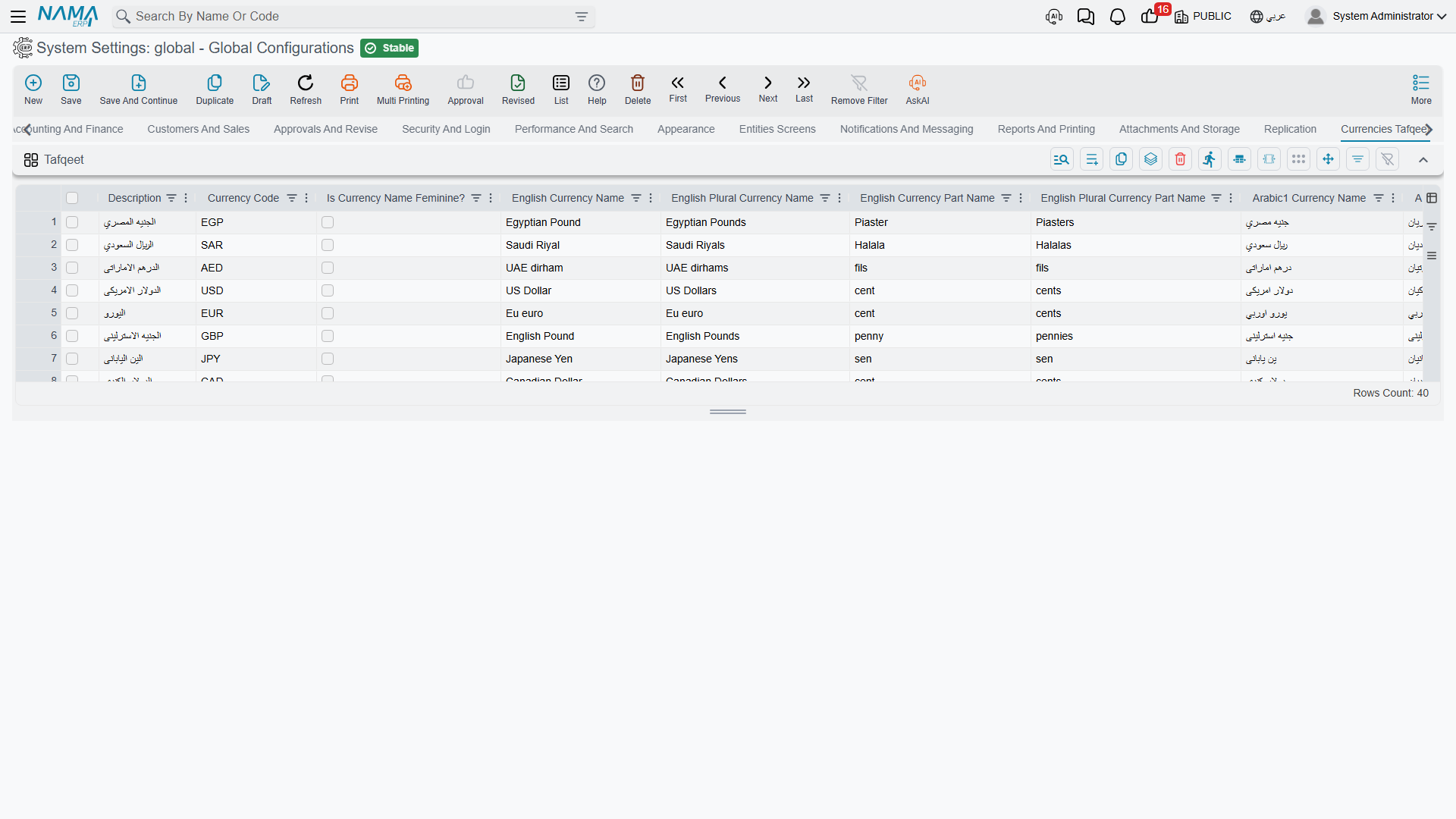Save as Draft
Viewport: 1456px width, 819px height.
[262, 89]
